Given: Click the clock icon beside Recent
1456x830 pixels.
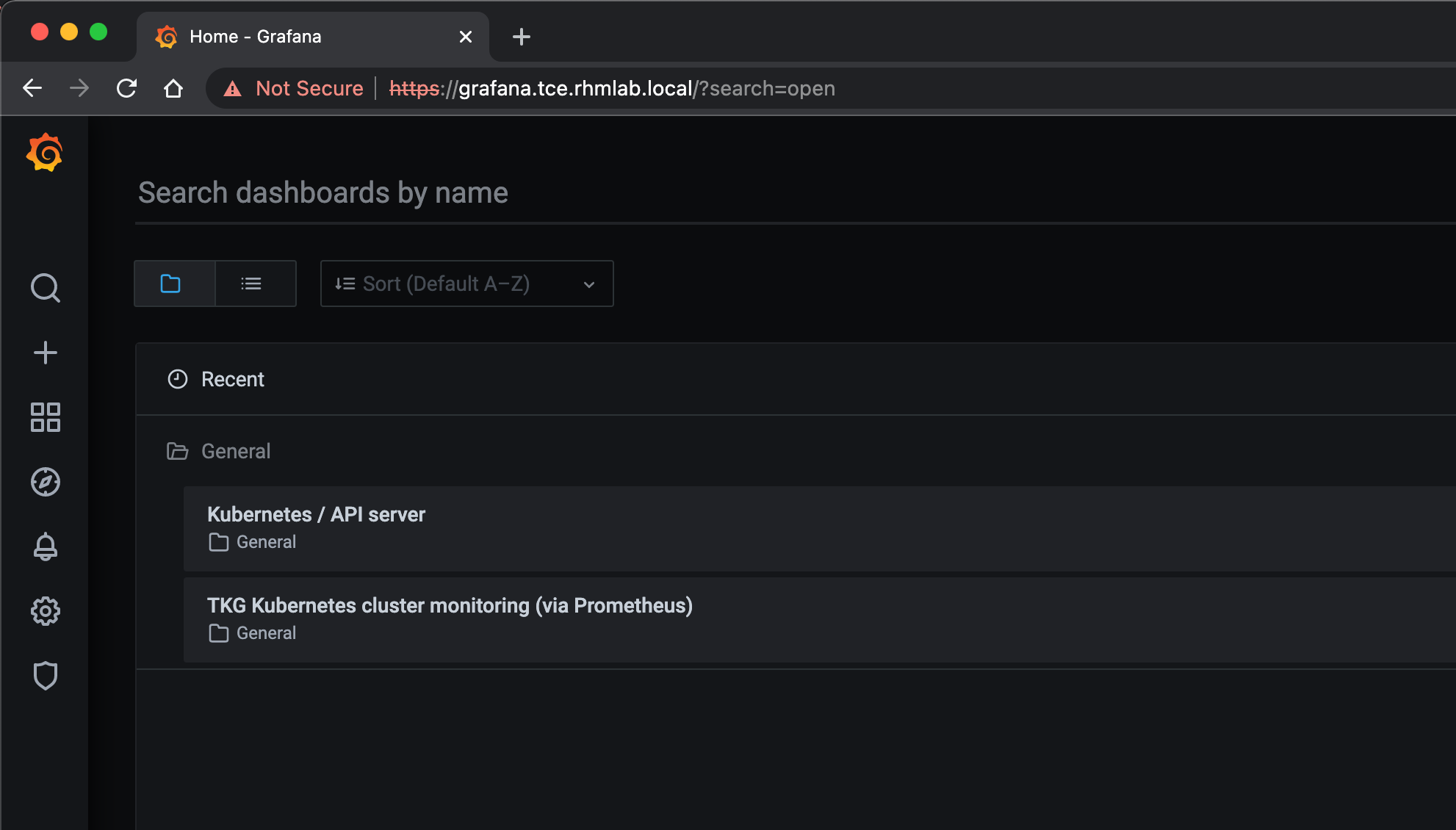Looking at the screenshot, I should 178,379.
